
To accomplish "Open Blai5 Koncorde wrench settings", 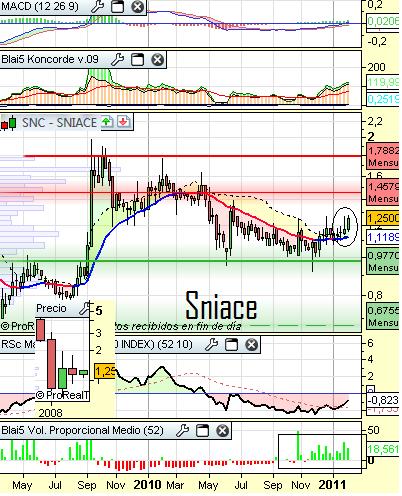I will pyautogui.click(x=117, y=60).
